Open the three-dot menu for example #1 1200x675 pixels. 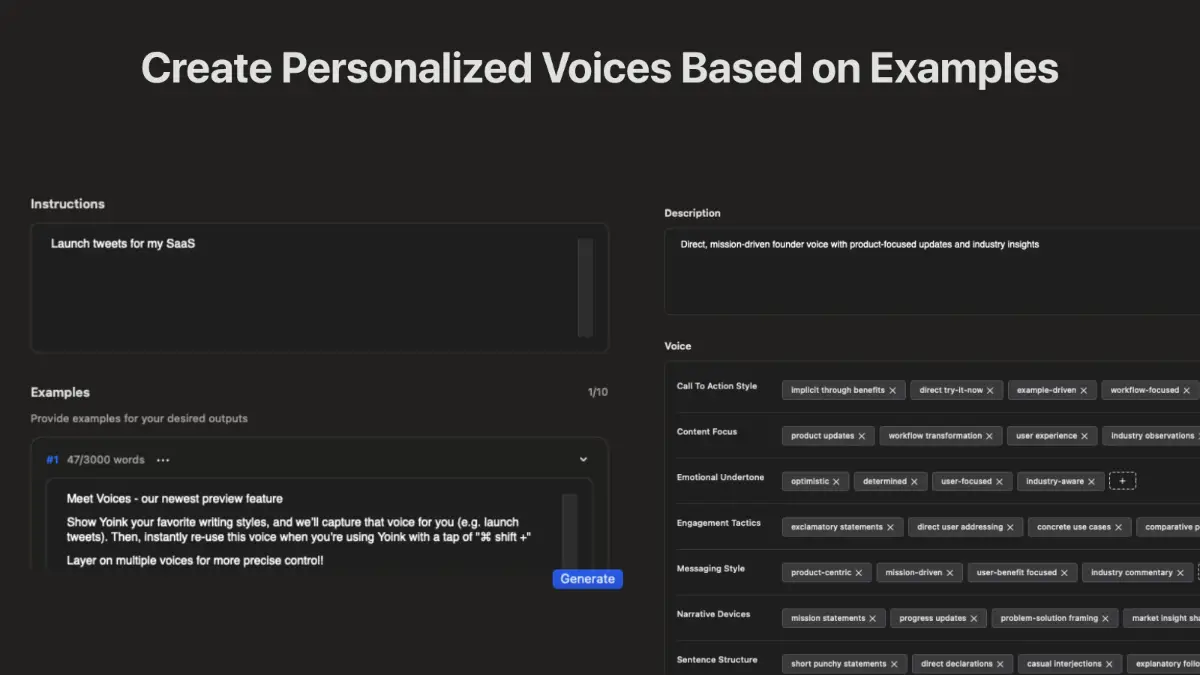coord(163,460)
